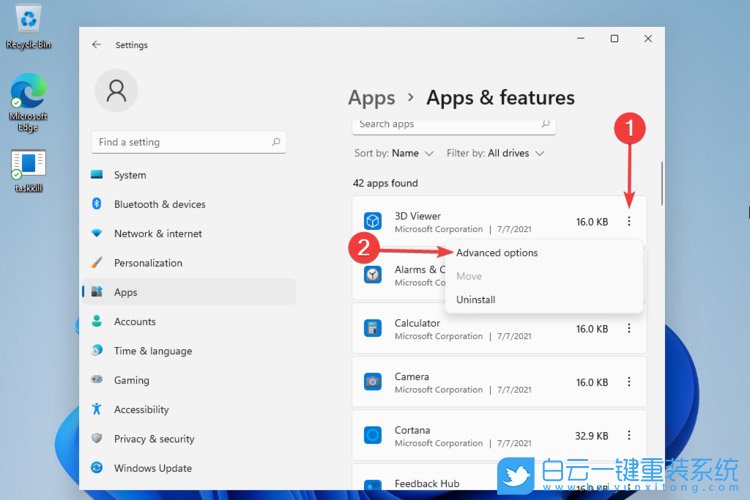
Task: Click the Camera app name
Action: (411, 377)
